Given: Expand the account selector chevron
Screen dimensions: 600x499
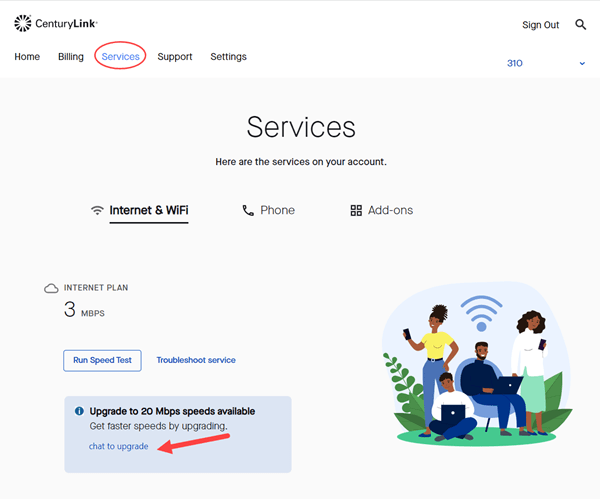Looking at the screenshot, I should point(581,64).
